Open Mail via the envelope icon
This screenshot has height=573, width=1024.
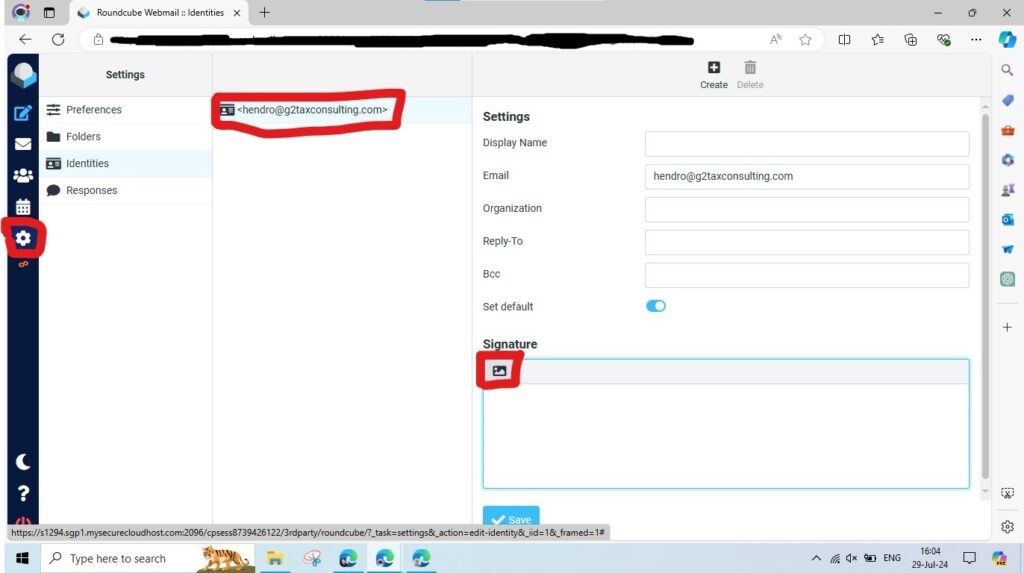(23, 144)
